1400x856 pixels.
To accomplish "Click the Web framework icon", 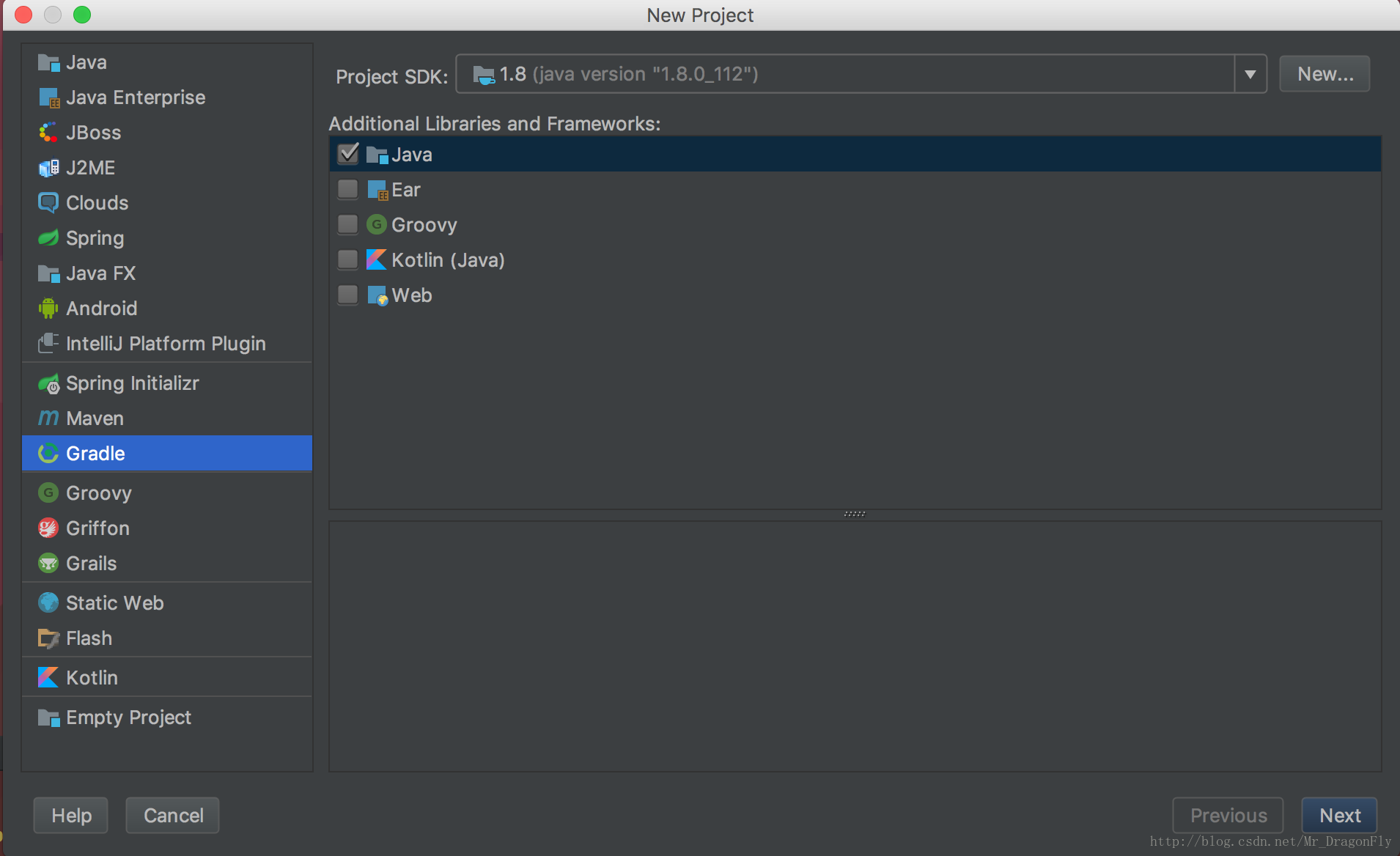I will coord(377,295).
